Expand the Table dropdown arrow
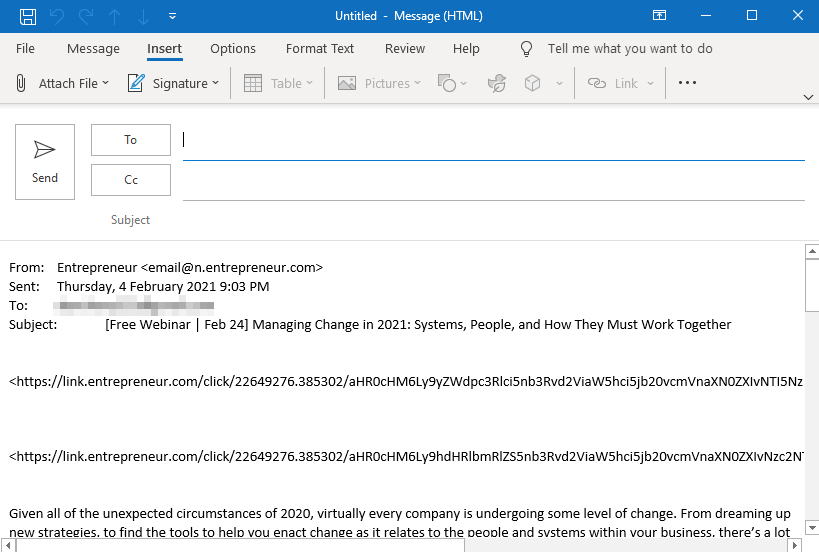Viewport: 819px width, 552px height. coord(309,83)
